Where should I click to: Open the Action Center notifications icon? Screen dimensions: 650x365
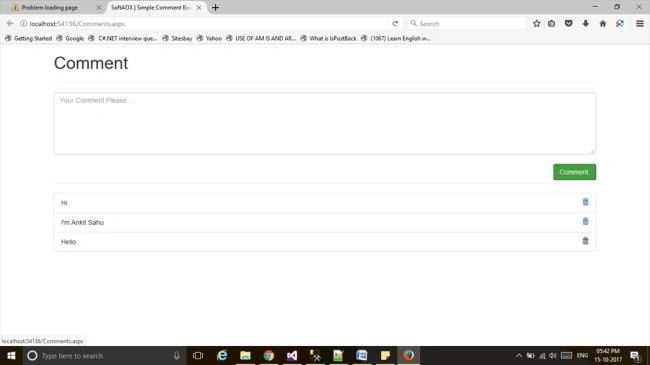coord(635,355)
